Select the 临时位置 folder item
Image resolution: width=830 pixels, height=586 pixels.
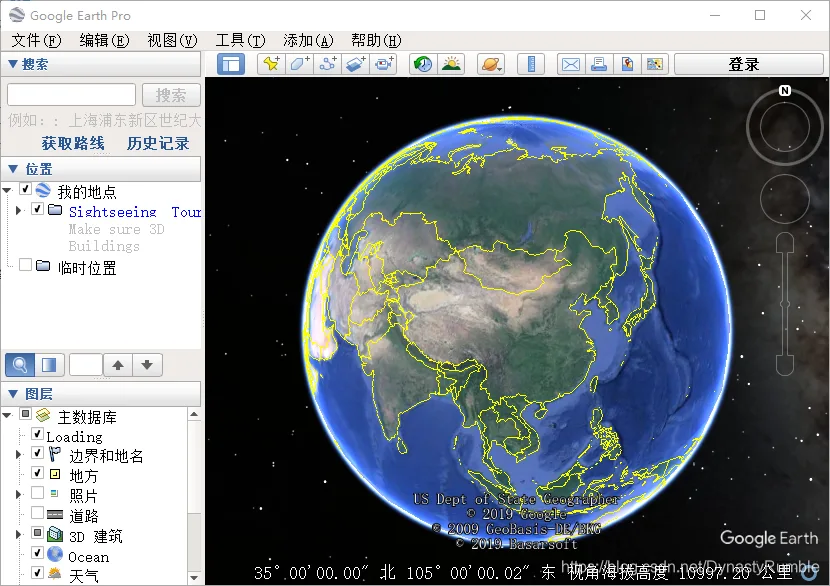coord(87,268)
